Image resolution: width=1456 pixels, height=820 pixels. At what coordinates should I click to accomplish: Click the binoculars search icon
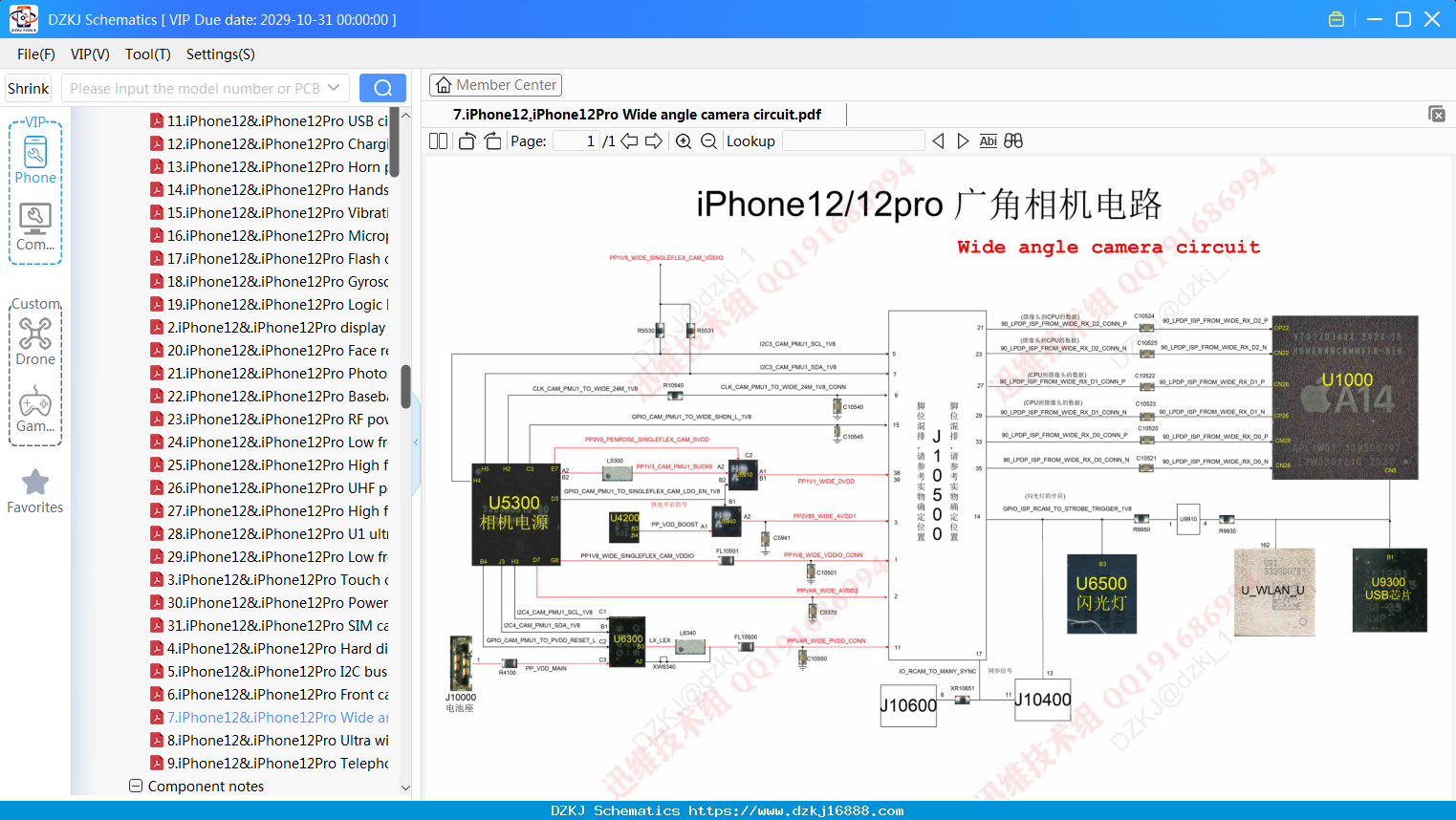[x=1013, y=140]
